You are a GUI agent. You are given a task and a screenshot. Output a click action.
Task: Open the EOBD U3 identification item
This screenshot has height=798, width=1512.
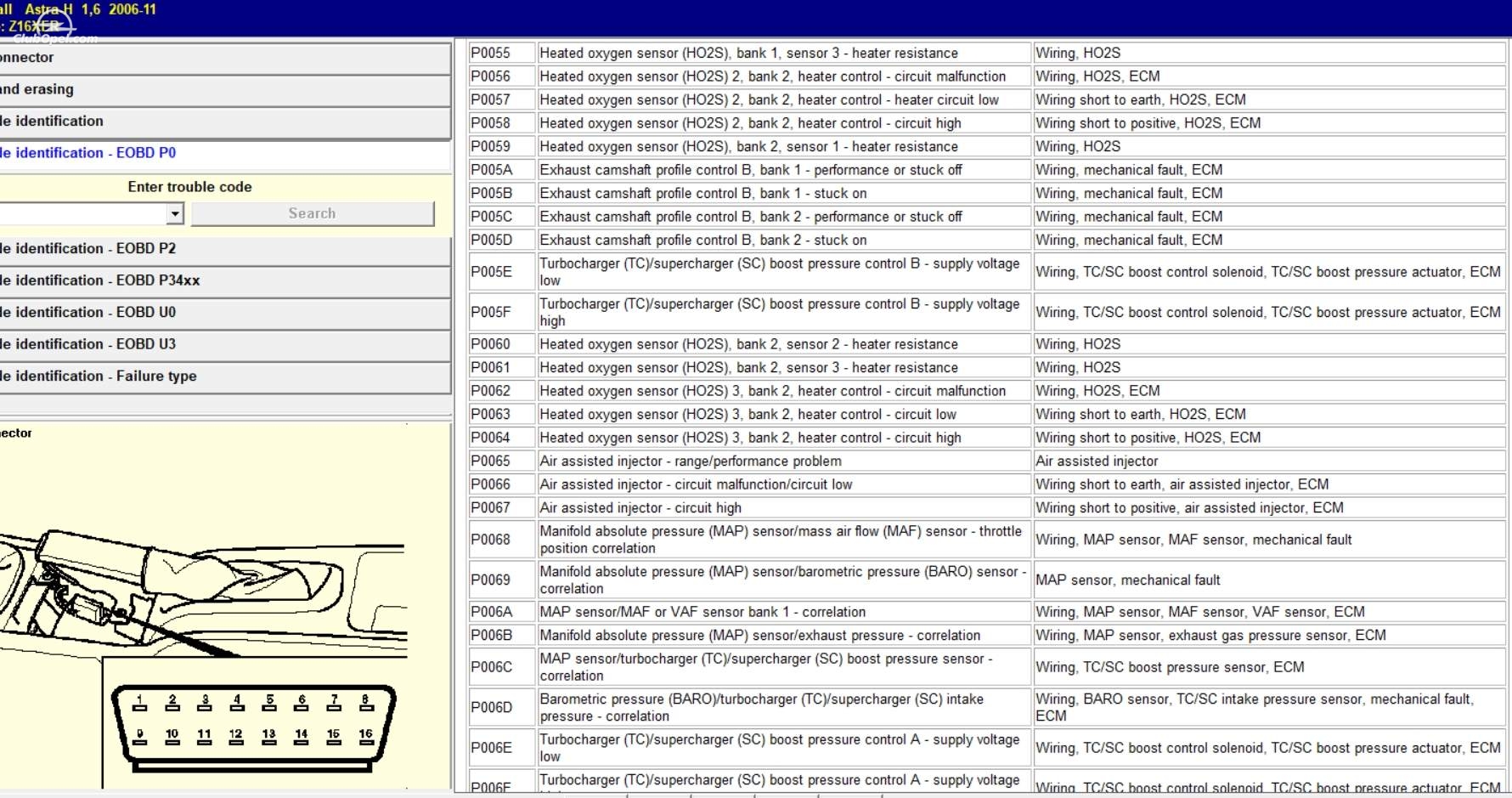coord(225,344)
